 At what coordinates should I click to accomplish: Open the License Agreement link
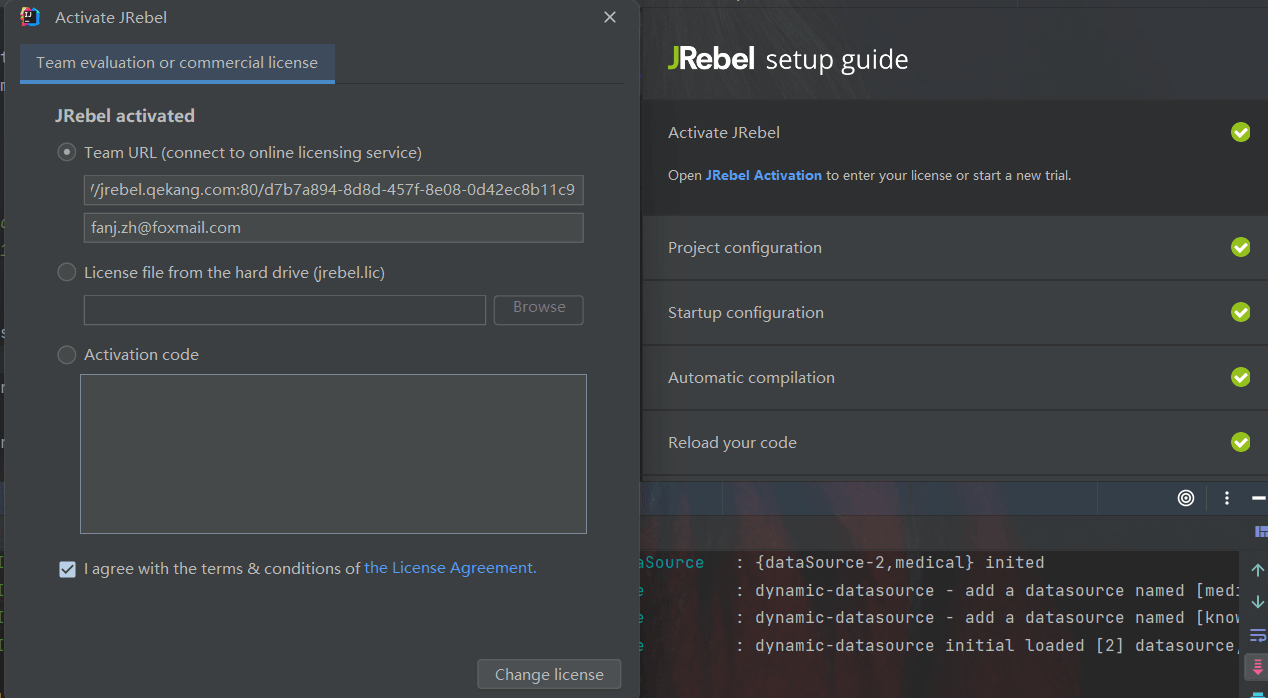click(450, 568)
